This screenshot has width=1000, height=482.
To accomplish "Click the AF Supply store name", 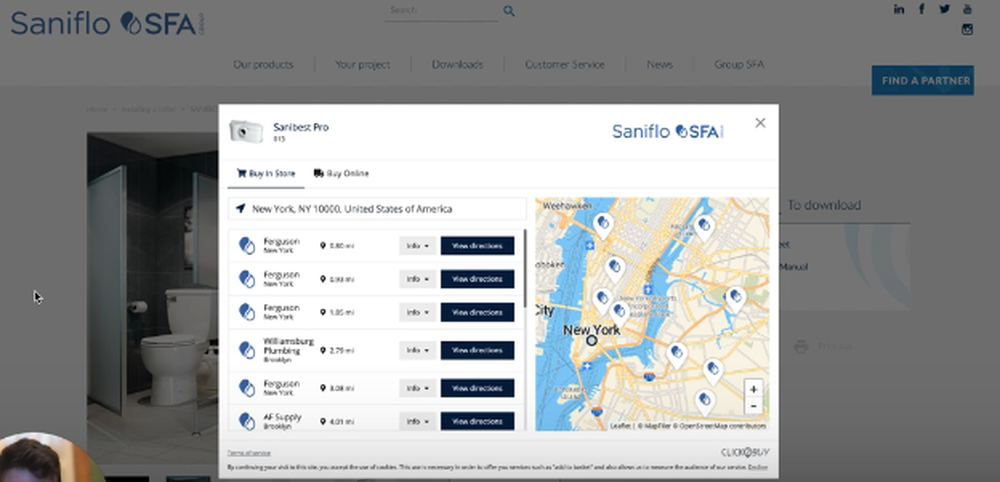I will 283,417.
